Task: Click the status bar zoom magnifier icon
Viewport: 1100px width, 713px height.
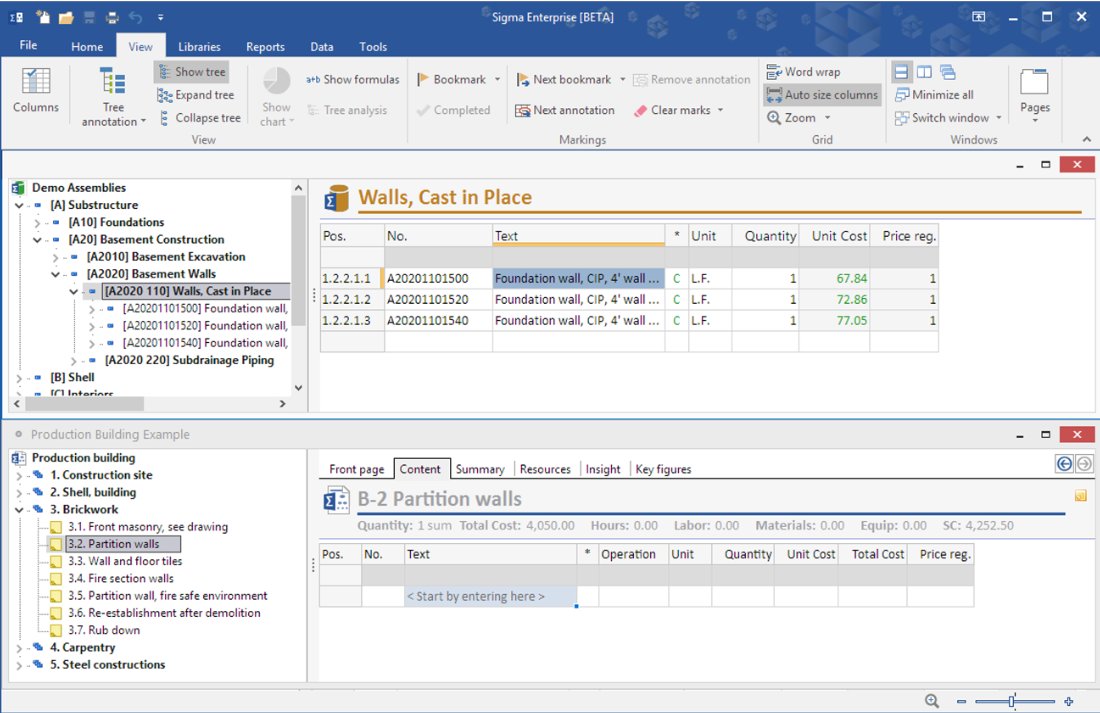Action: pyautogui.click(x=932, y=700)
